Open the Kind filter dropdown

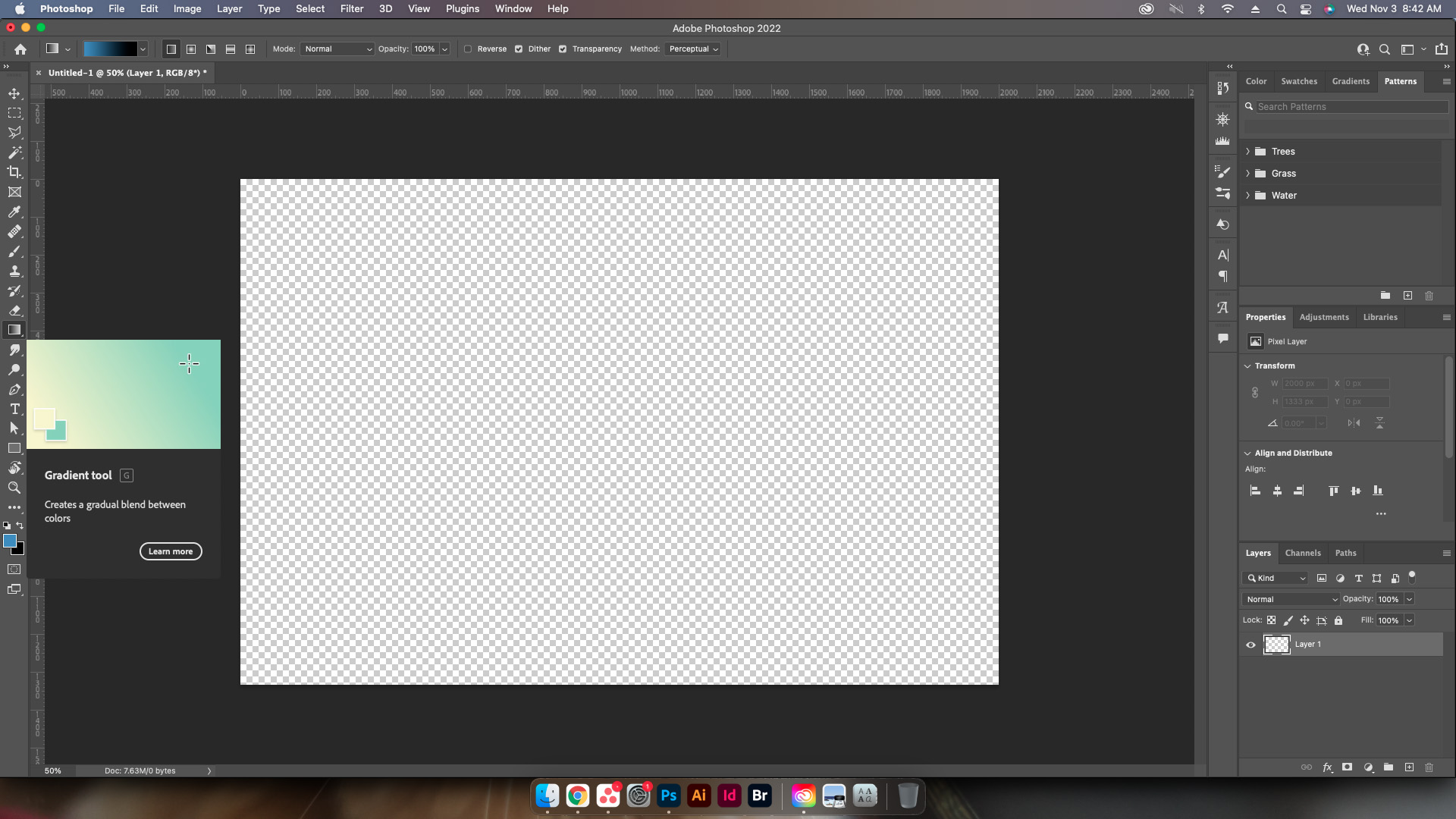1276,579
